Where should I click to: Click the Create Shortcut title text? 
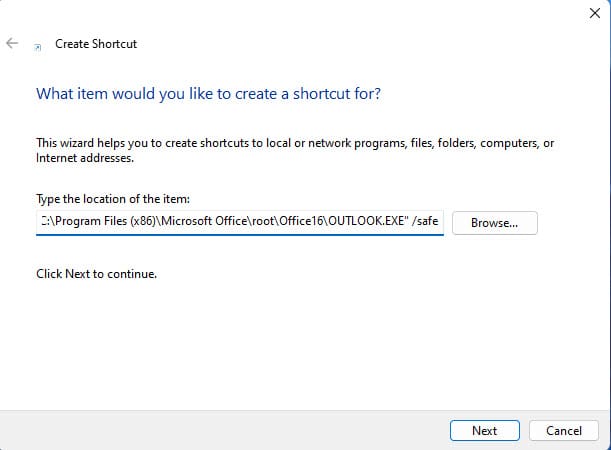point(96,44)
